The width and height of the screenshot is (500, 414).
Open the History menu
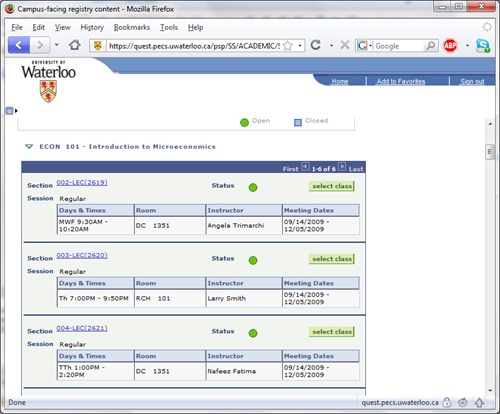92,27
